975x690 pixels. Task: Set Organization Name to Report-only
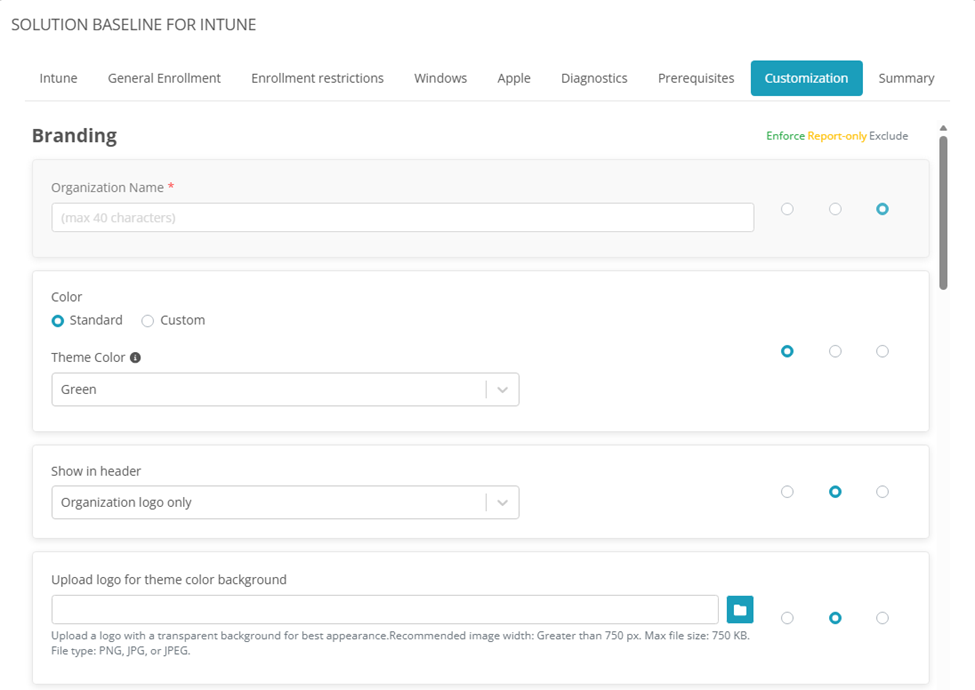835,209
